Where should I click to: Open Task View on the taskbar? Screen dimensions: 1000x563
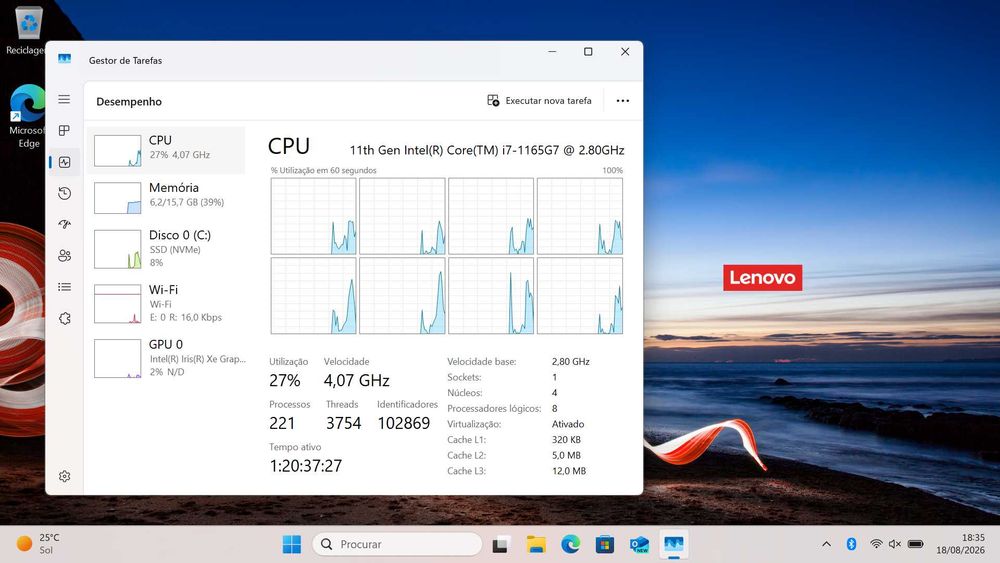pyautogui.click(x=500, y=545)
